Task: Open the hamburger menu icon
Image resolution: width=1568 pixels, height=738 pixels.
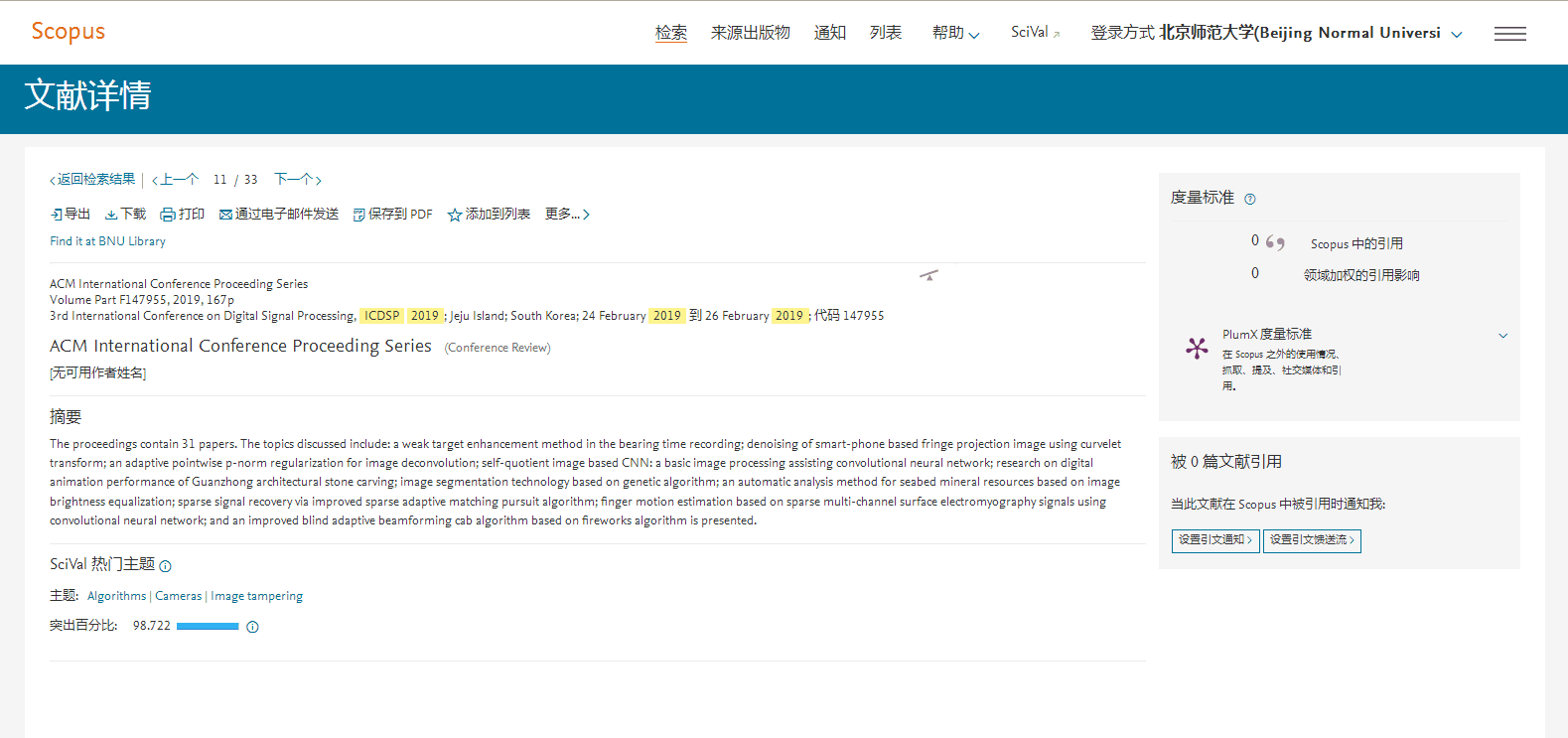Action: [1509, 34]
